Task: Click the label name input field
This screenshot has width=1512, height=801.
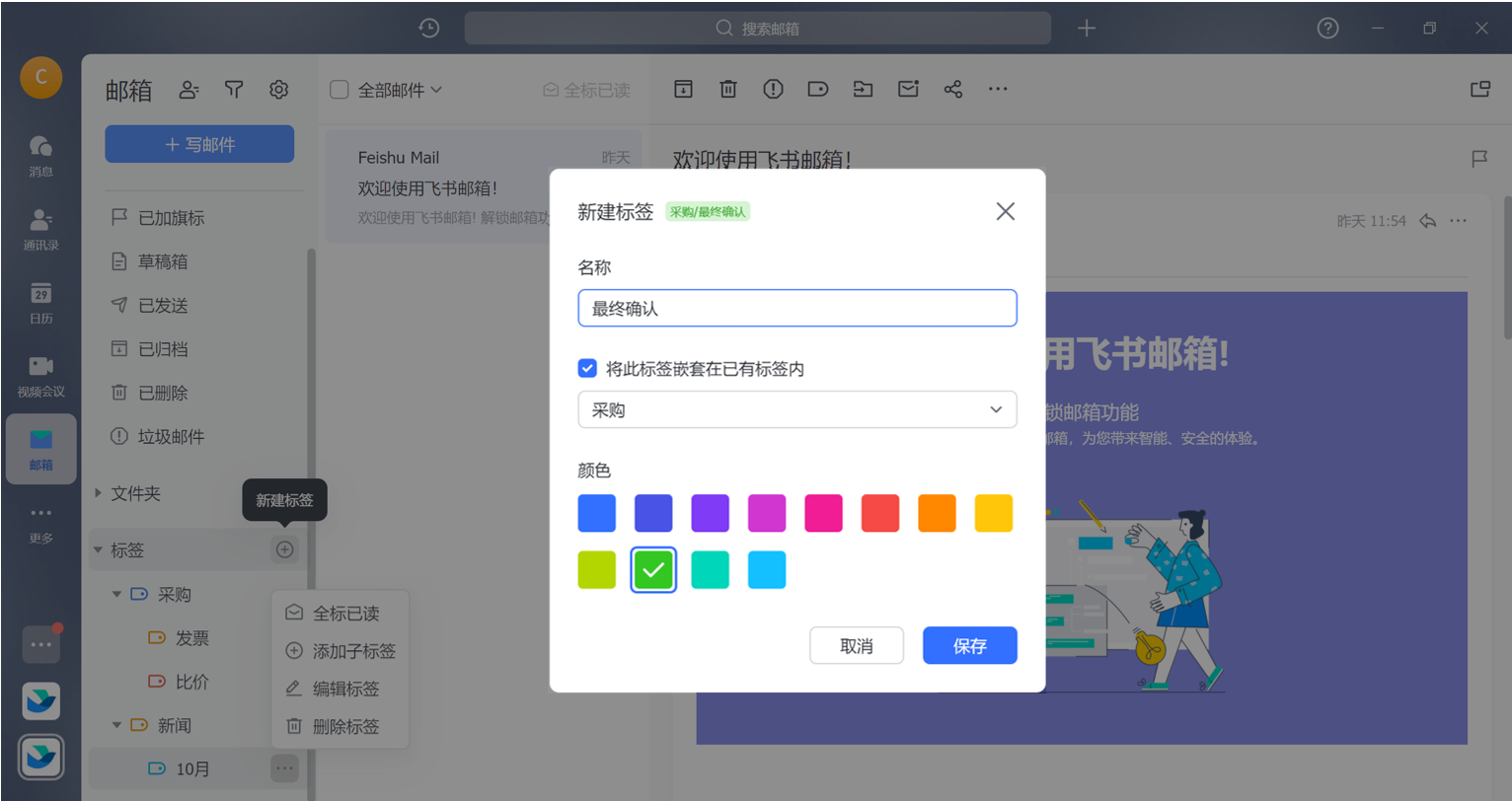Action: click(x=797, y=308)
